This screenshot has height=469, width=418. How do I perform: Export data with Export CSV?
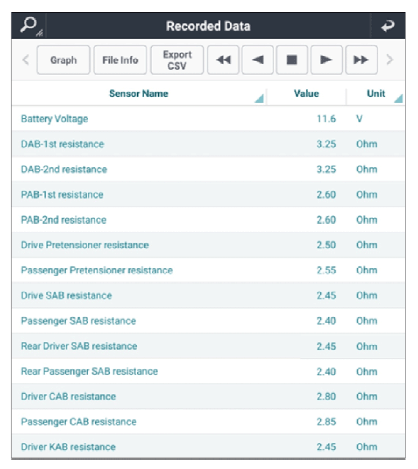tap(177, 60)
